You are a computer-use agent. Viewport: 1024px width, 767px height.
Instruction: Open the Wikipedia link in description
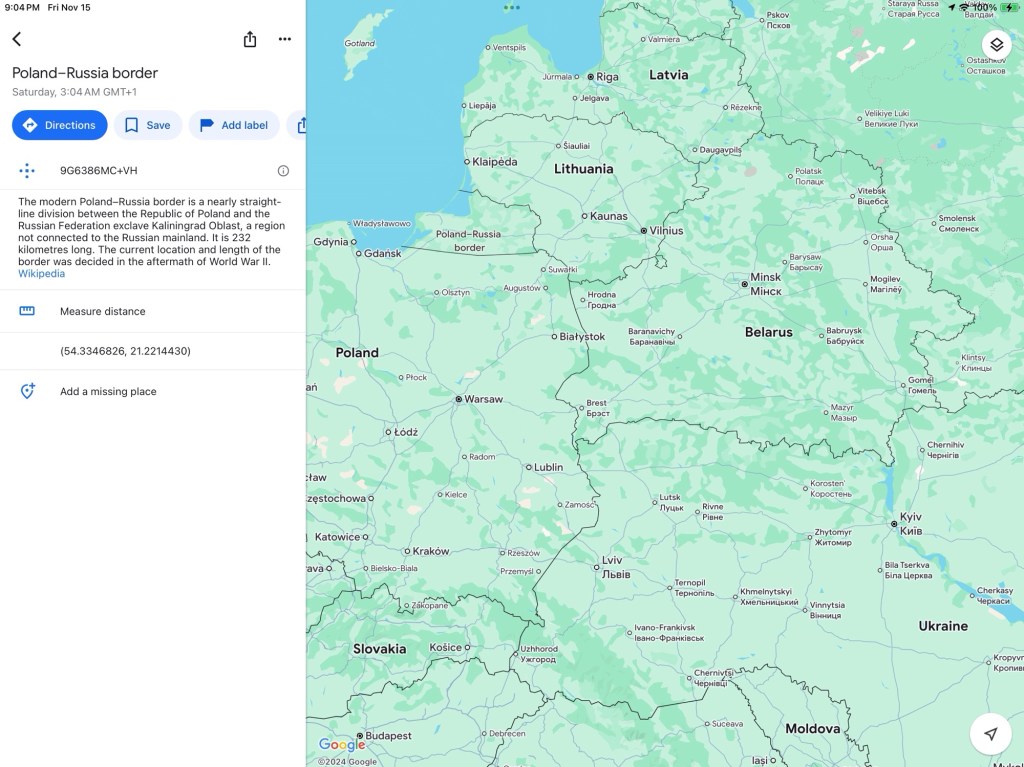click(x=41, y=274)
